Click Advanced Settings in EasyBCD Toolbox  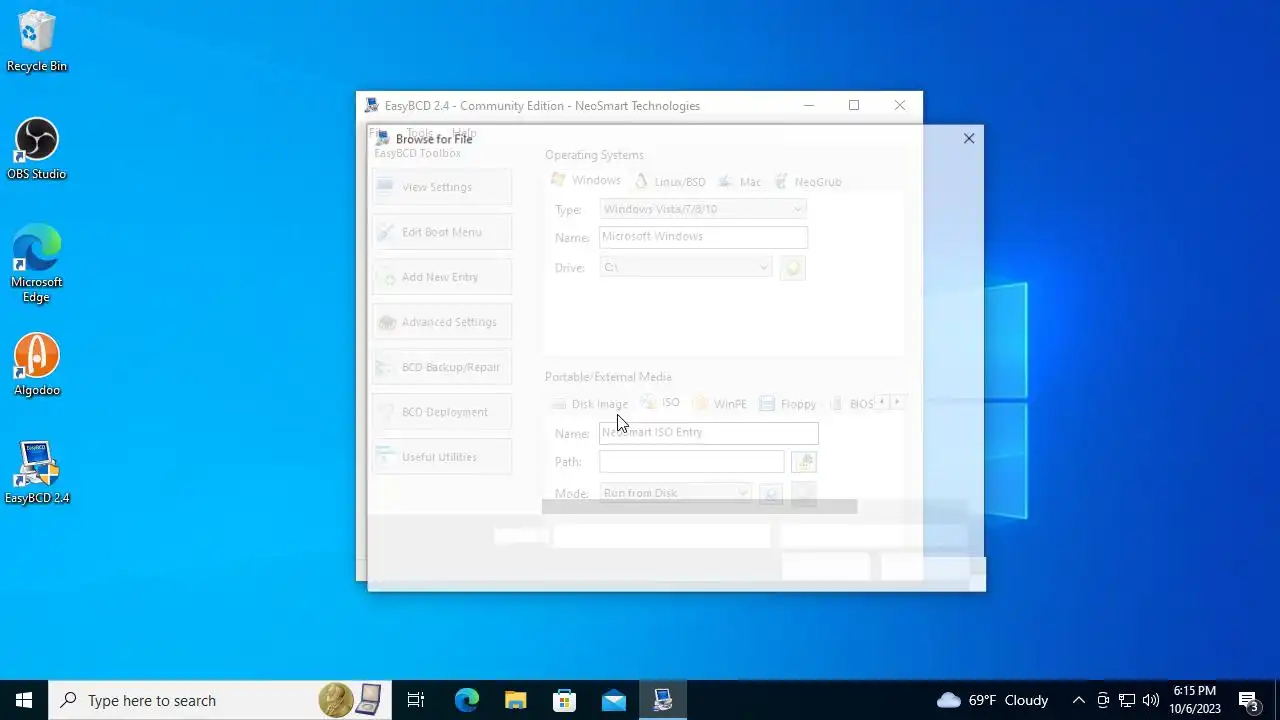[442, 322]
